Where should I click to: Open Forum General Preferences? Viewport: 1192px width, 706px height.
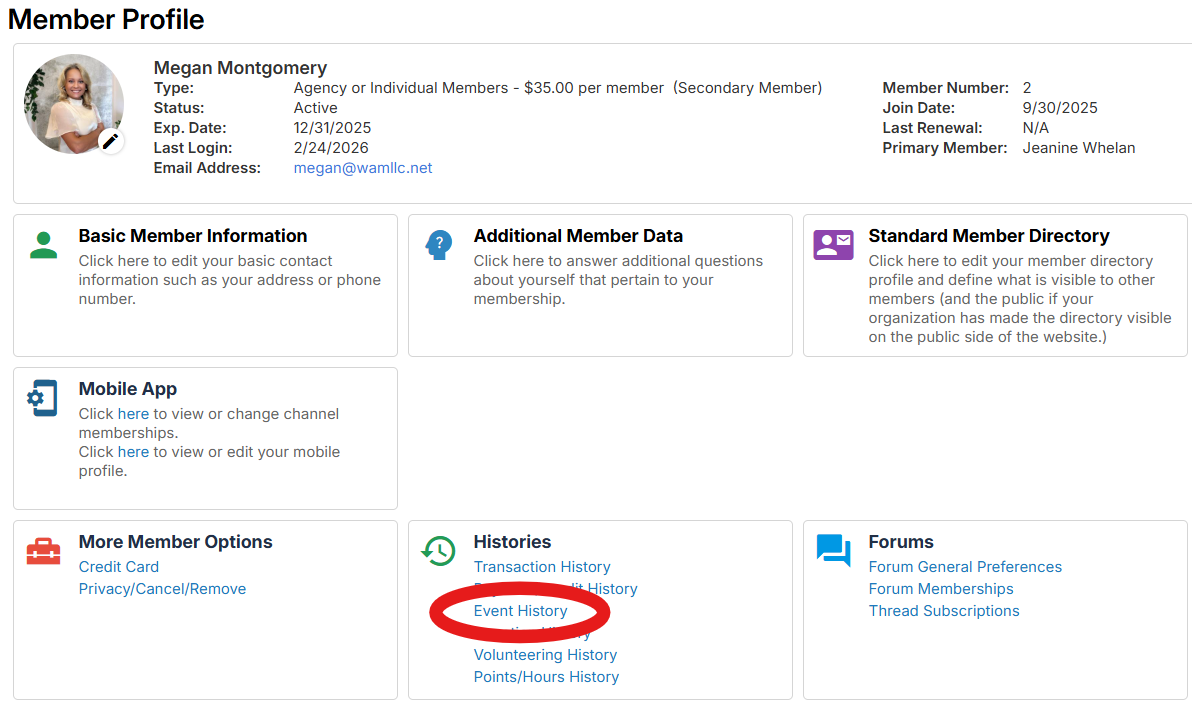click(x=965, y=567)
